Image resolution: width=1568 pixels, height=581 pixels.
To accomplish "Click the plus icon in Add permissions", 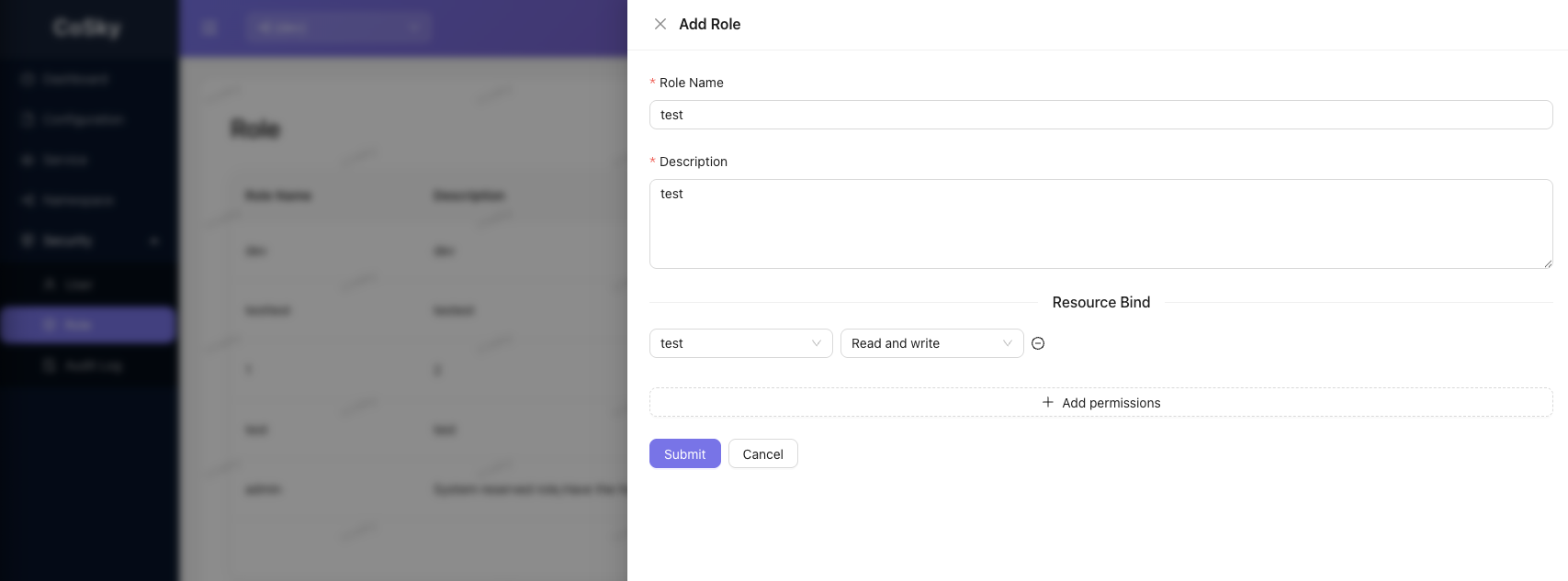I will click(x=1047, y=402).
